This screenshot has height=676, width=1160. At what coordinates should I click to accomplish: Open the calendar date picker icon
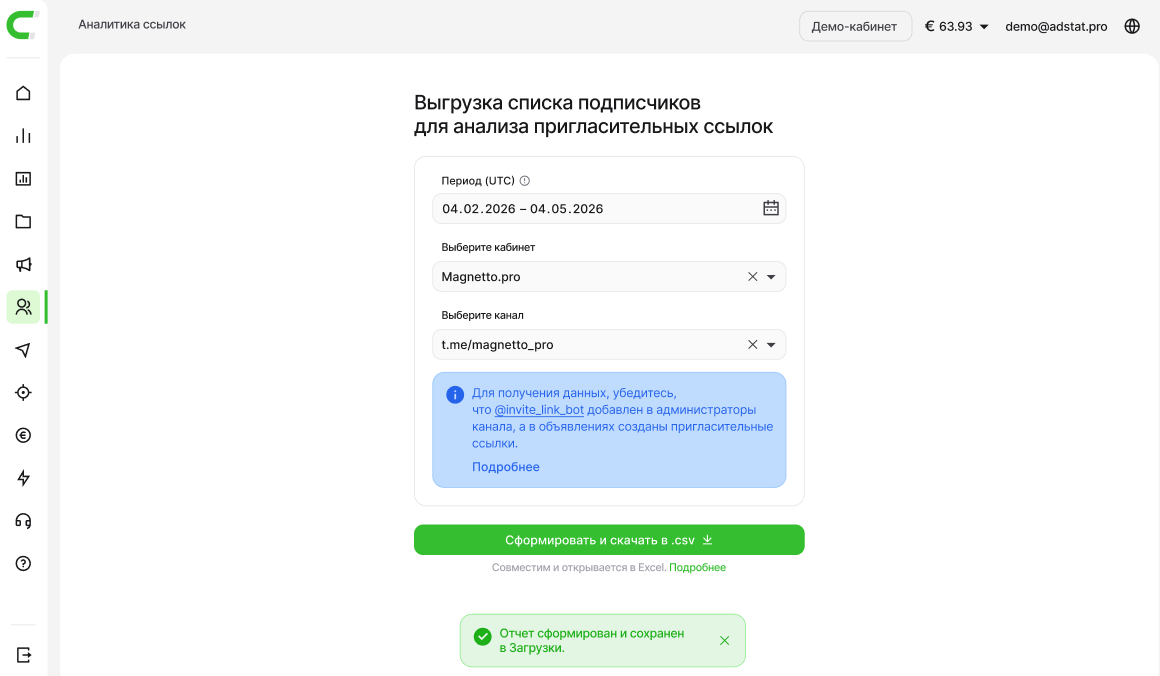tap(771, 209)
